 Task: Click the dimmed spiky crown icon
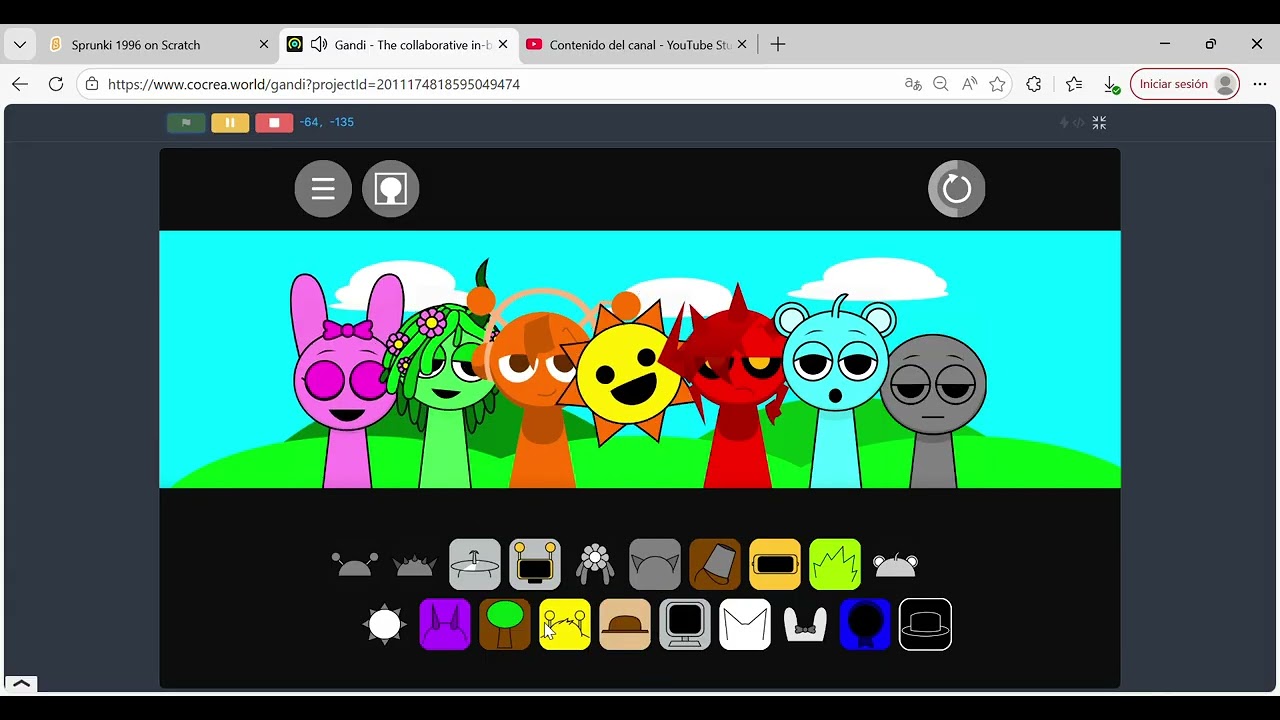point(415,566)
